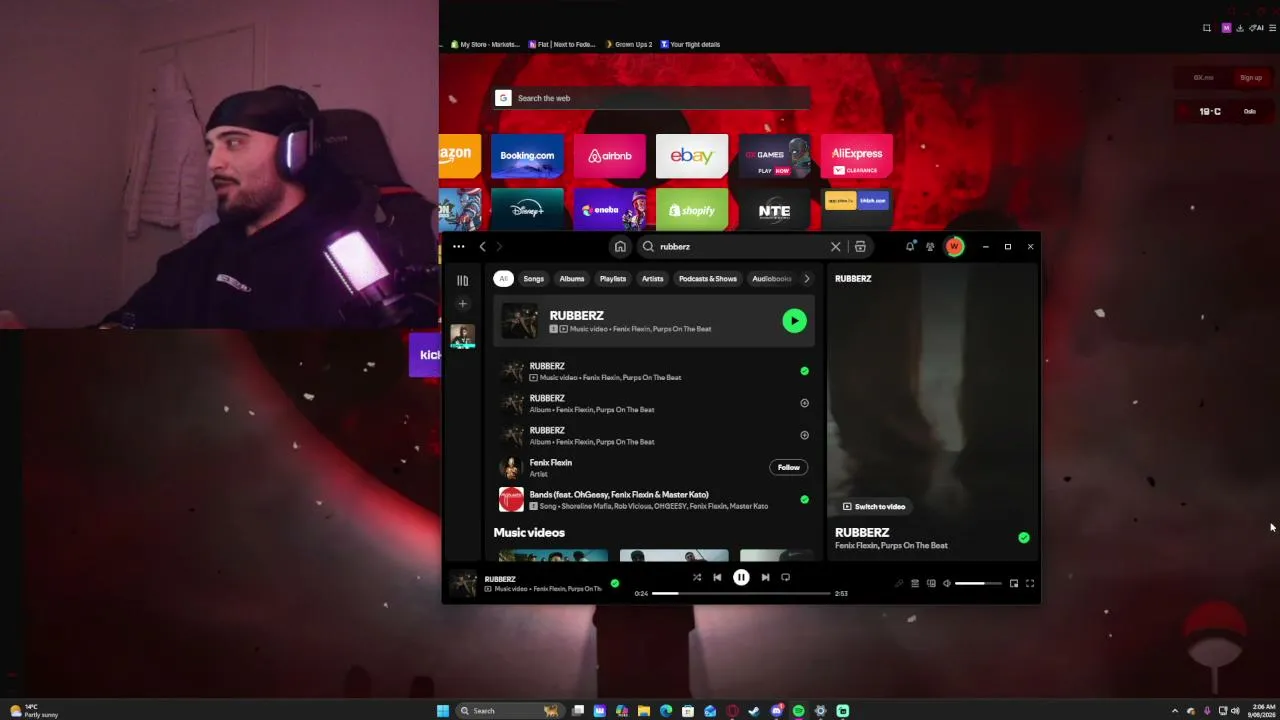Viewport: 1280px width, 720px height.
Task: Open Connect to a device
Action: (931, 583)
